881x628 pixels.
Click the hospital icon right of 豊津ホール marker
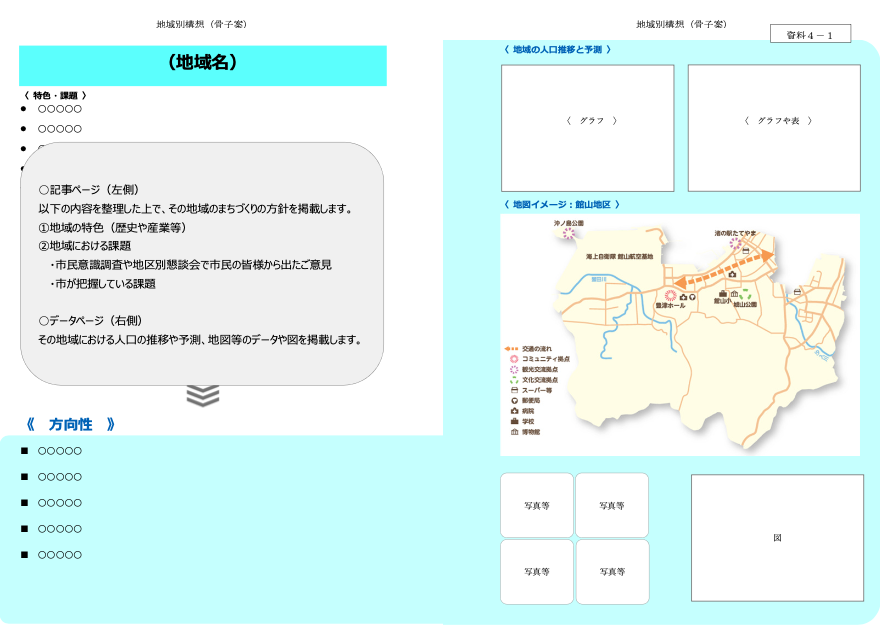[x=684, y=297]
